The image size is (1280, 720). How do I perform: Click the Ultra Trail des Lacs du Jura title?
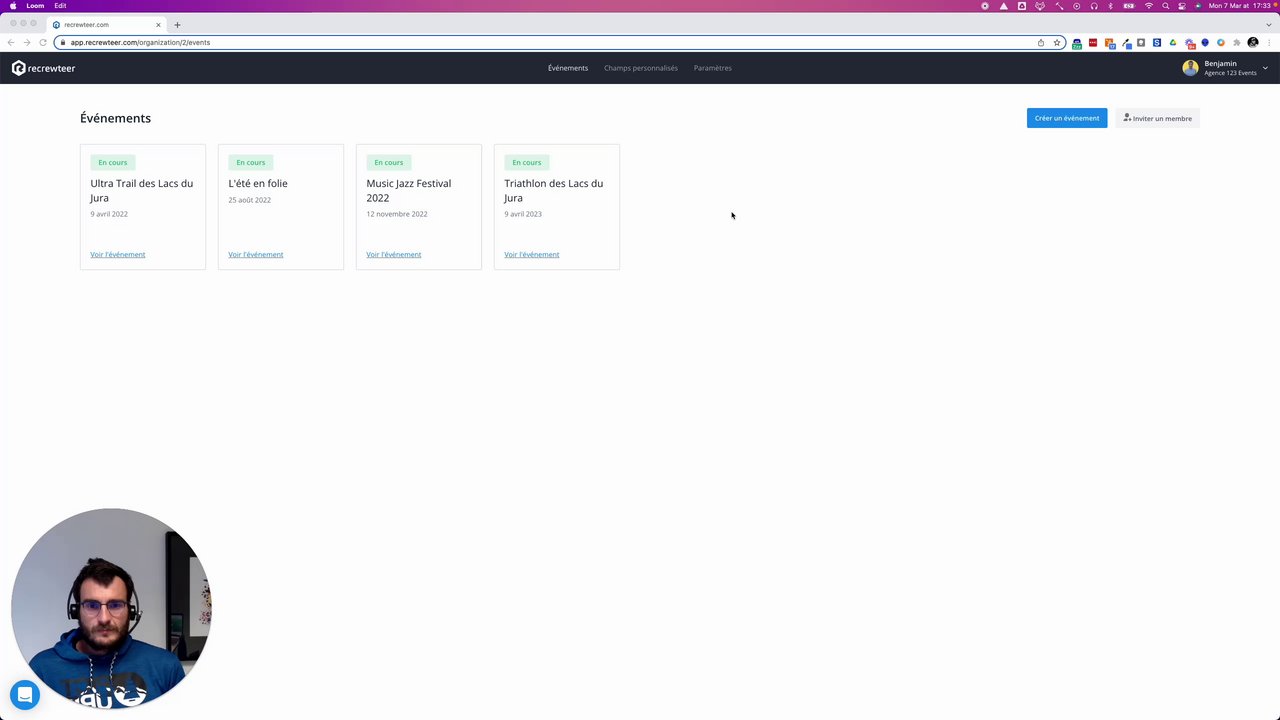pos(142,190)
